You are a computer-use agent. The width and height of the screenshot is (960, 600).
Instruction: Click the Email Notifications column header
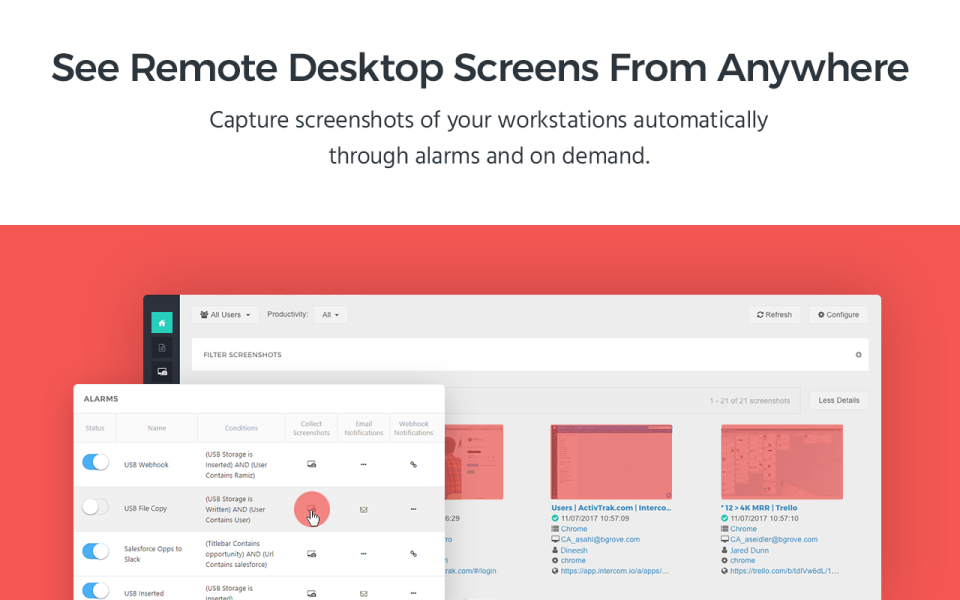(364, 429)
